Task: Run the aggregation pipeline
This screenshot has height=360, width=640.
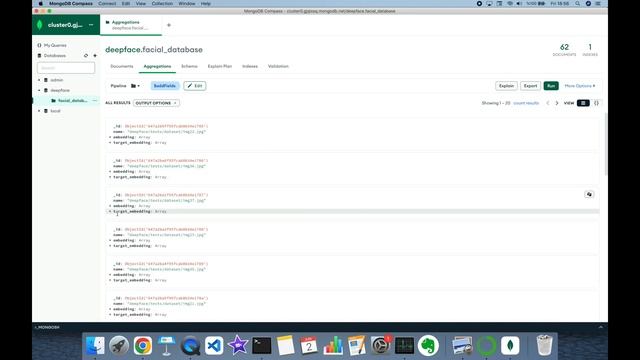Action: click(x=551, y=86)
